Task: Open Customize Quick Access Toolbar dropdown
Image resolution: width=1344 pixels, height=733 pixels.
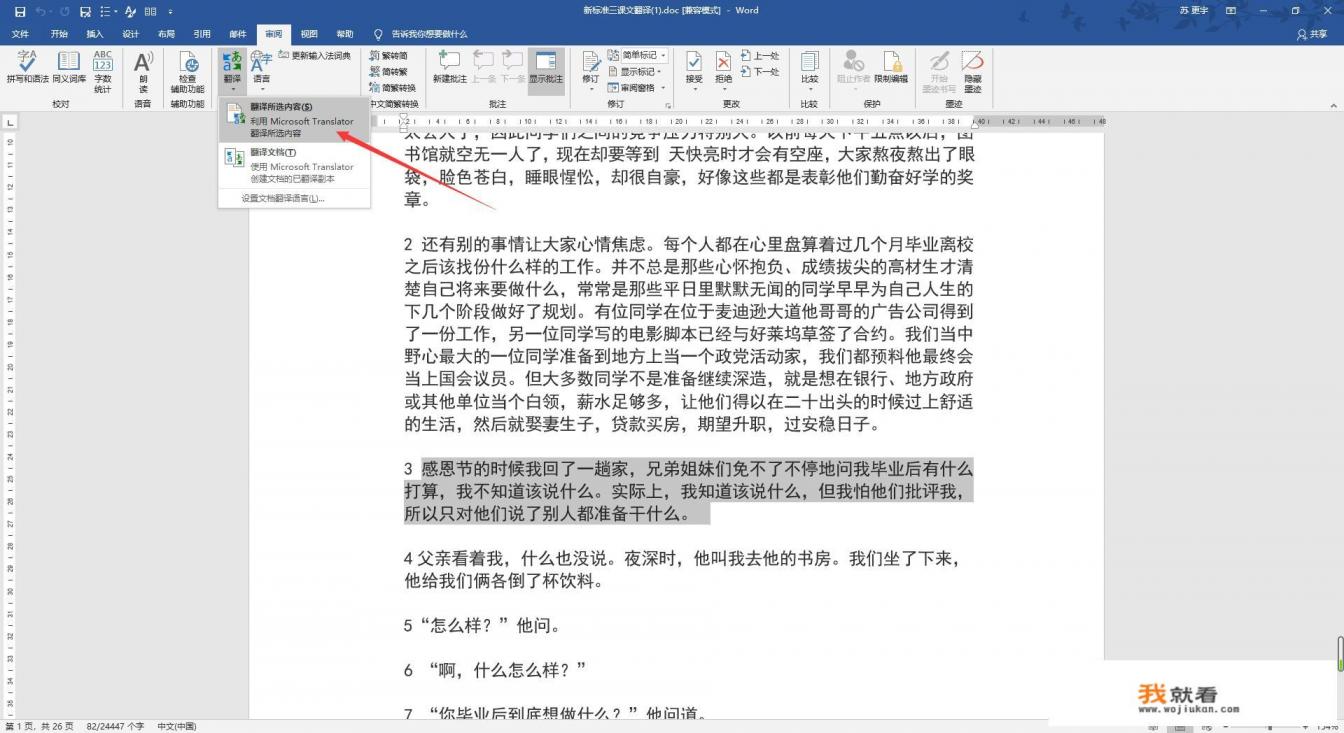Action: pos(170,11)
